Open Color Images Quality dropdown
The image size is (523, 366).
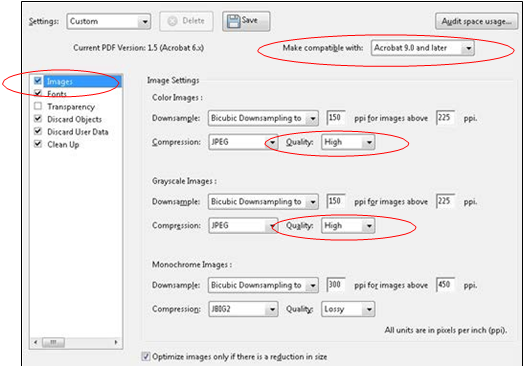coord(348,142)
